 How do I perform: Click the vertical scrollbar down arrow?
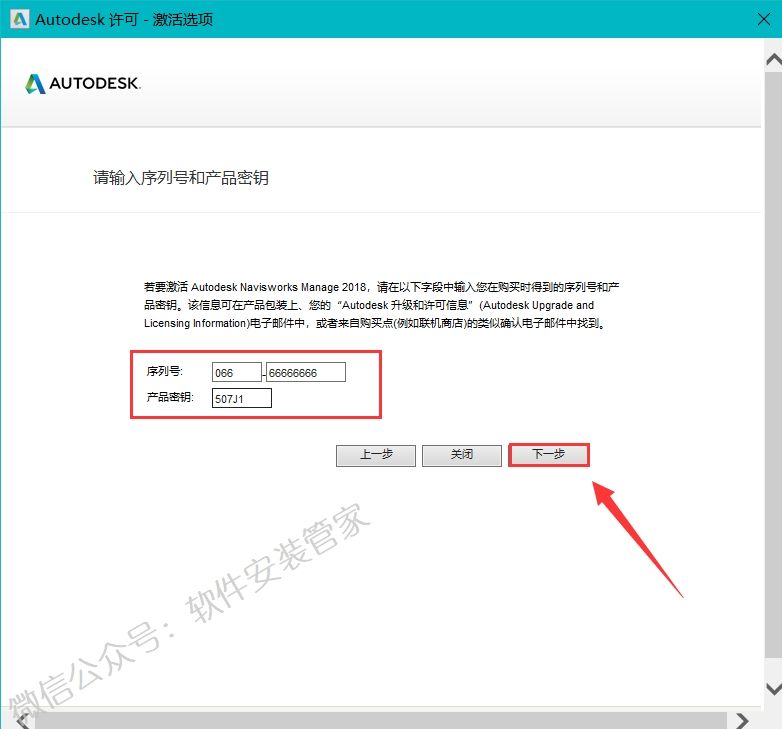[772, 689]
